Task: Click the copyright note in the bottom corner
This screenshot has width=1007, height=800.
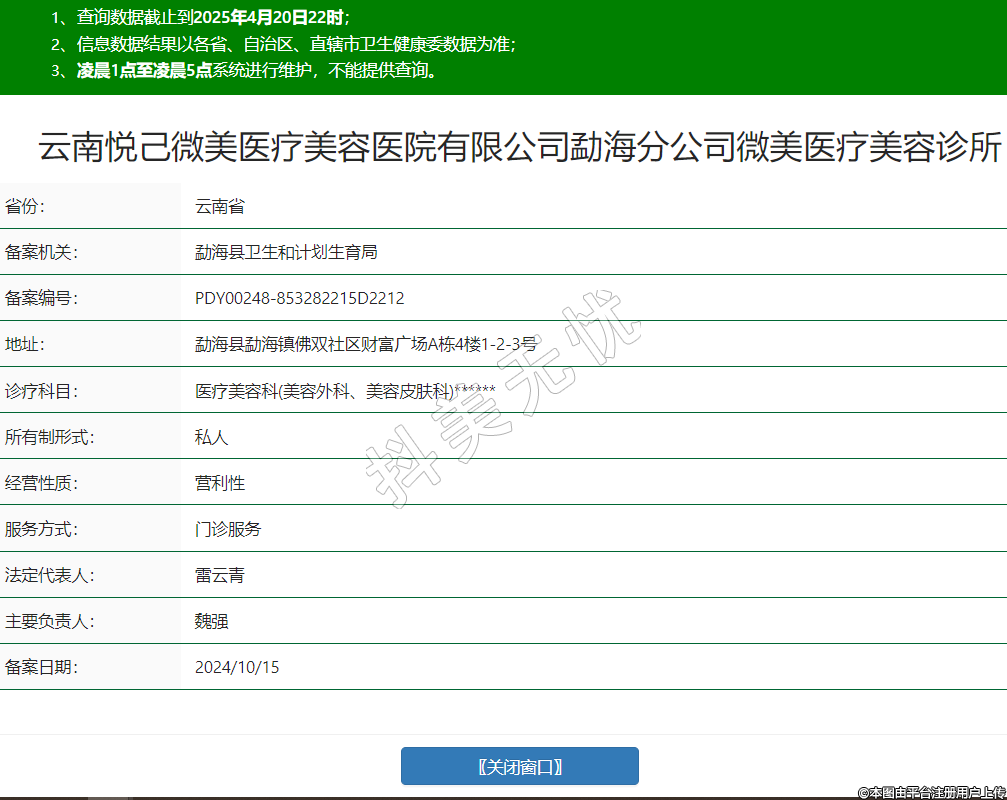Action: click(x=931, y=792)
